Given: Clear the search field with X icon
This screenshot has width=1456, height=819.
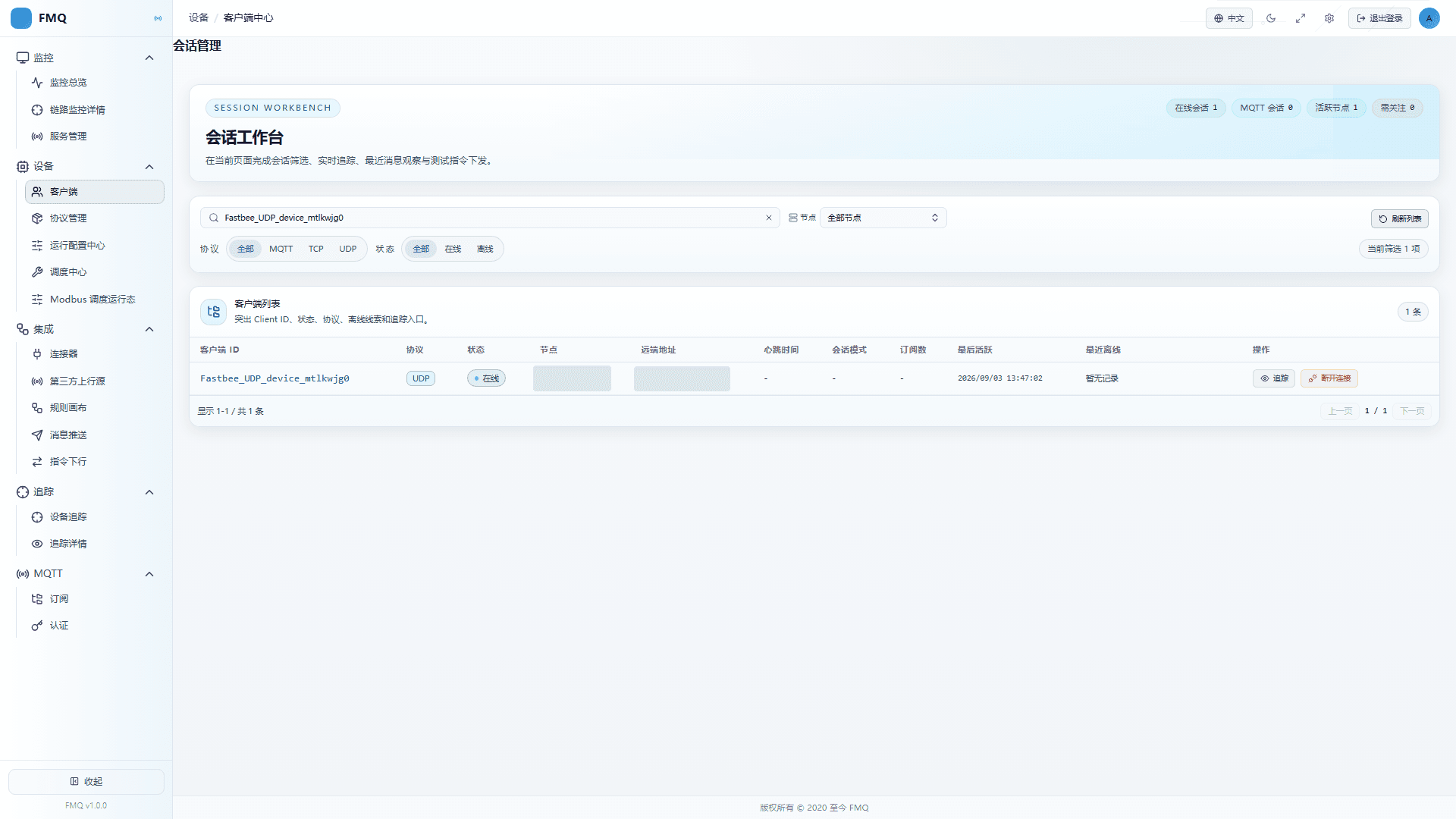Looking at the screenshot, I should [769, 218].
